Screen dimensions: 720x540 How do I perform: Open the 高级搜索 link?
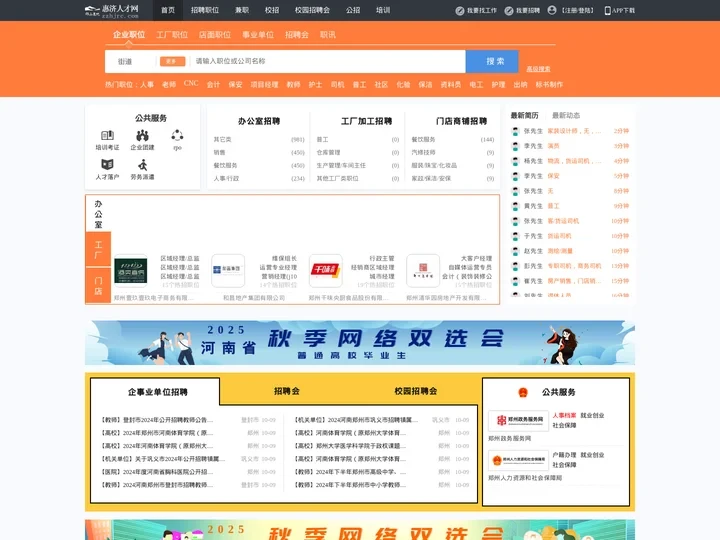point(538,69)
